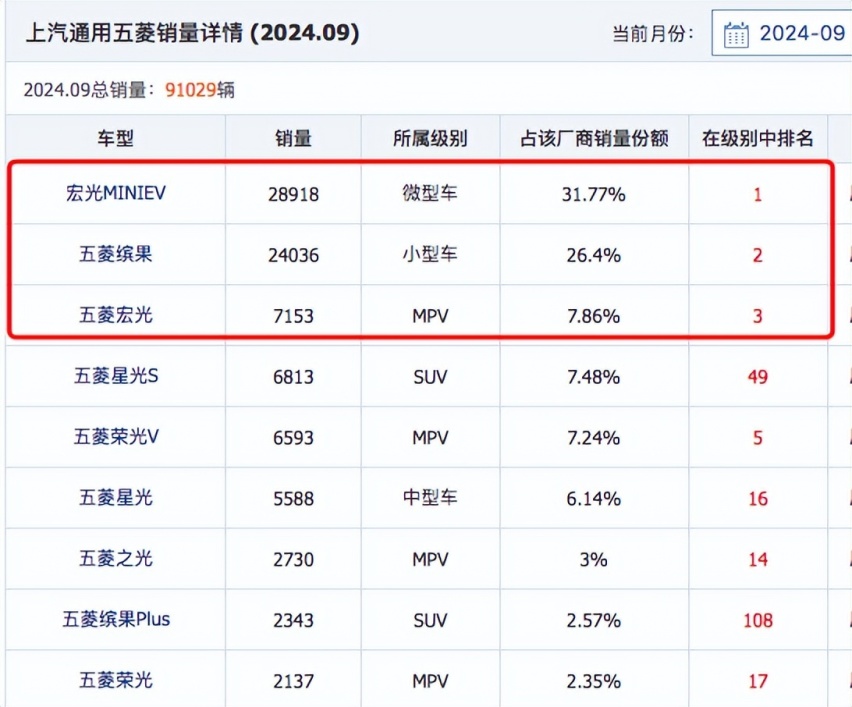Open the 五菱之光 model link

116,559
